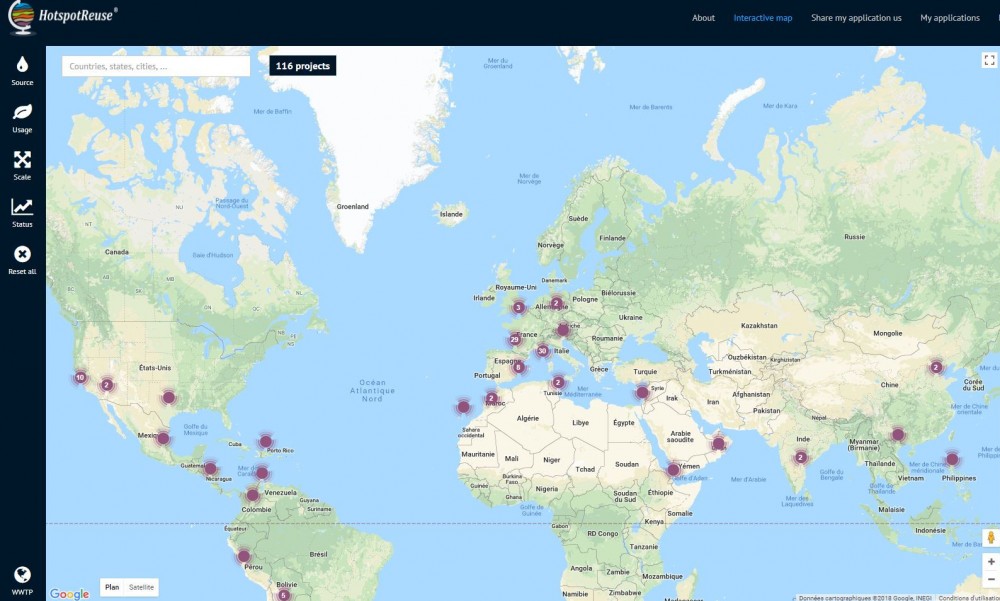This screenshot has width=1000, height=601.
Task: Open Share my application us link
Action: [x=856, y=18]
